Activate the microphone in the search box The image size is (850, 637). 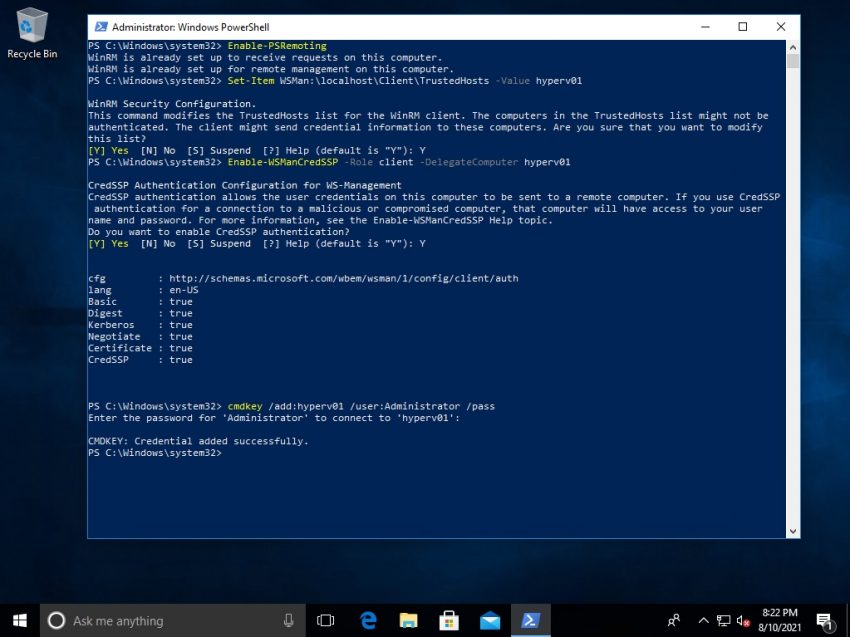point(290,620)
